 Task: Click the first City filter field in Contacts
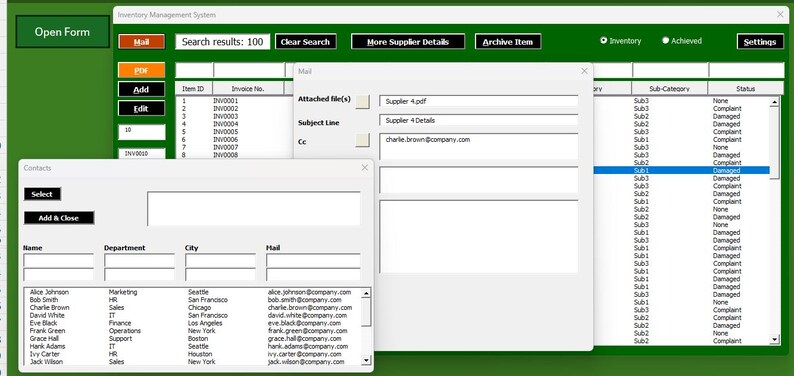(220, 261)
